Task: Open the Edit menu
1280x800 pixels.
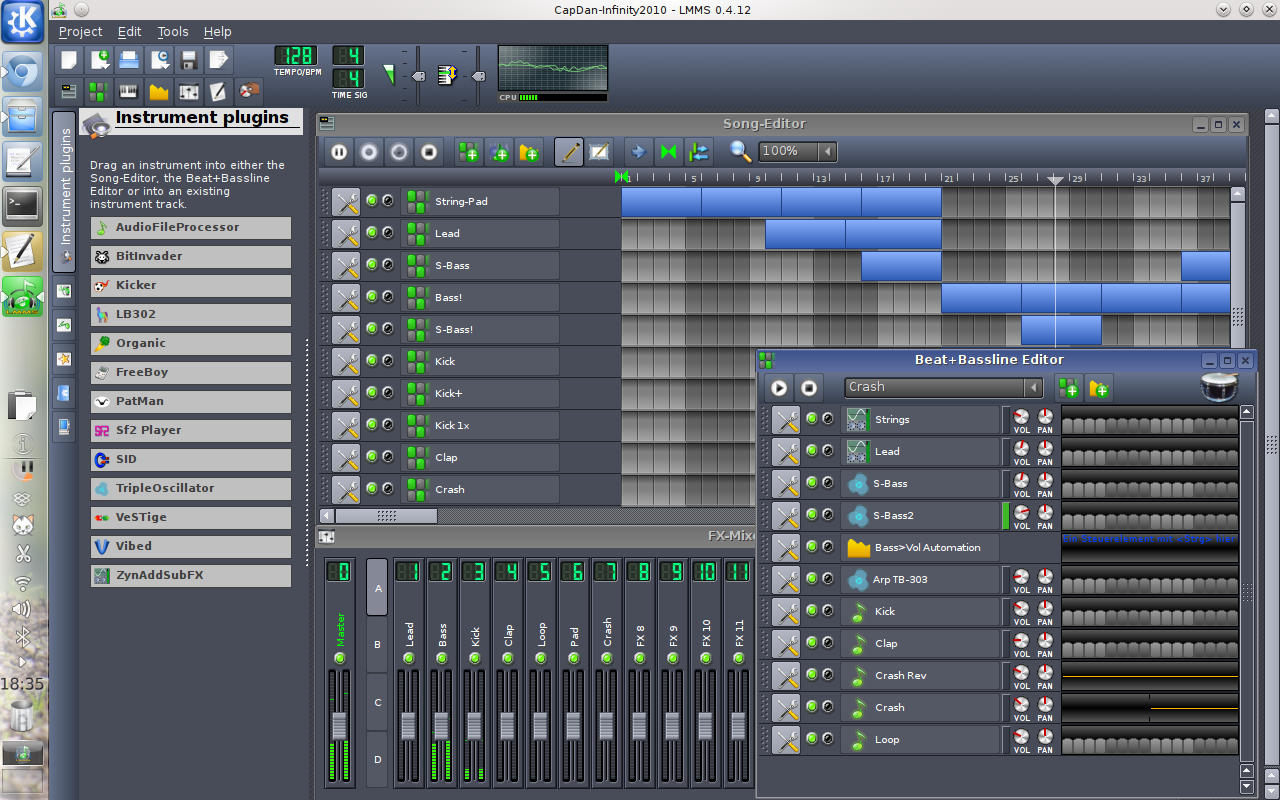Action: point(129,31)
